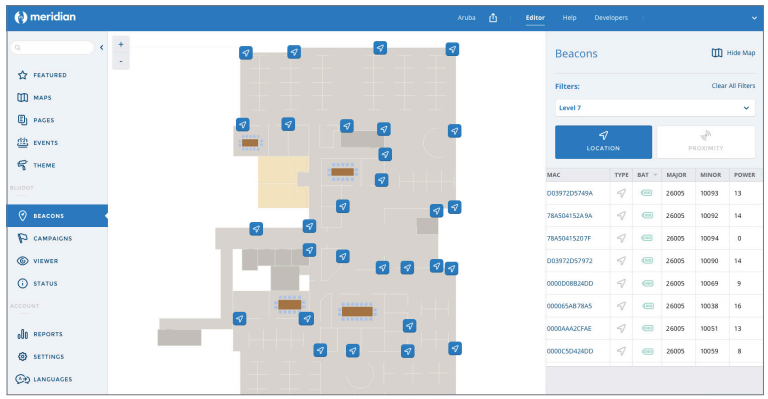Image resolution: width=768 pixels, height=399 pixels.
Task: Open the Level 7 filter dropdown
Action: [655, 108]
